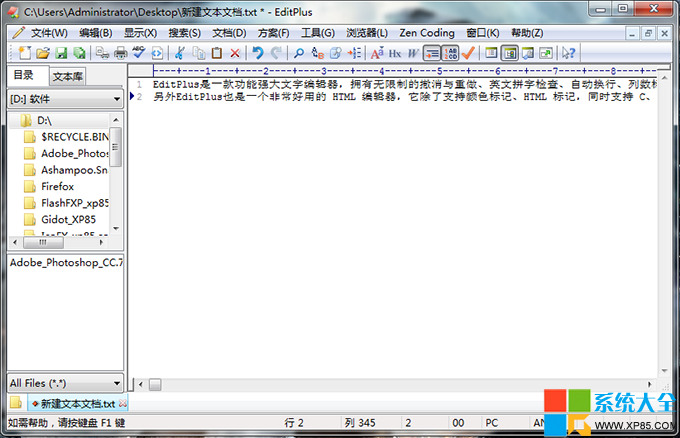Redo the last undone edit
Image resolution: width=680 pixels, height=438 pixels.
276,53
